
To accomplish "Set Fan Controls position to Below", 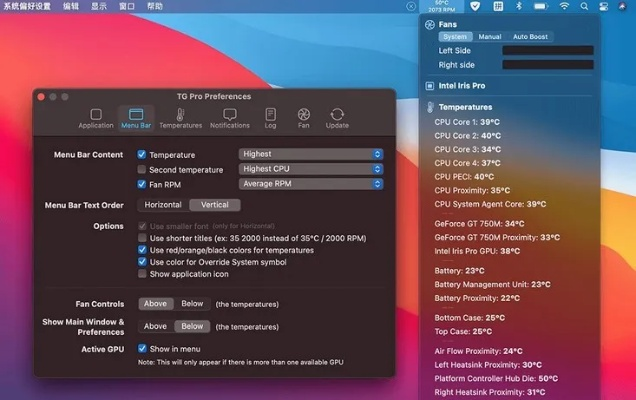I will pyautogui.click(x=192, y=304).
